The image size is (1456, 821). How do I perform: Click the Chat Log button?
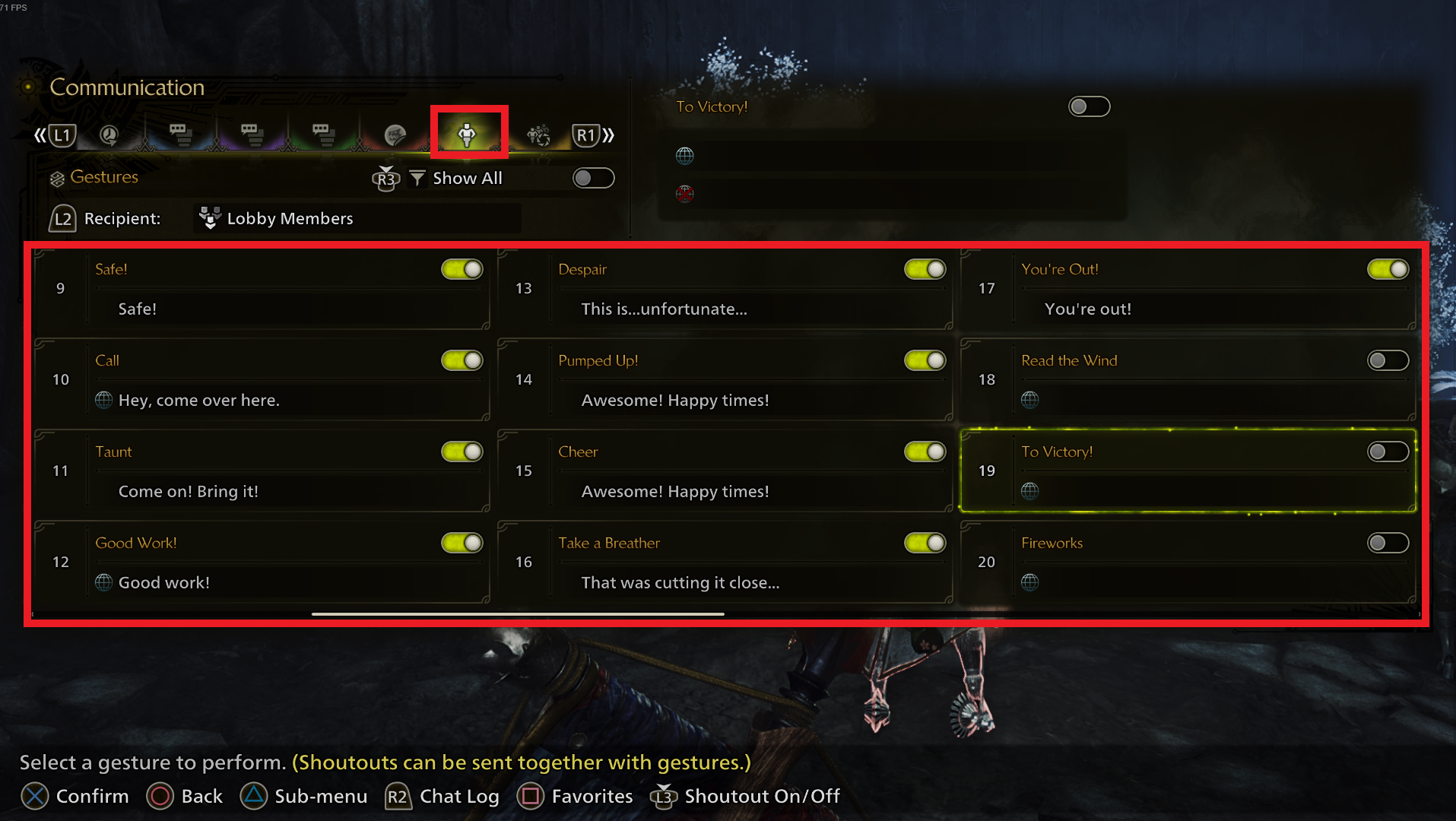pos(443,796)
